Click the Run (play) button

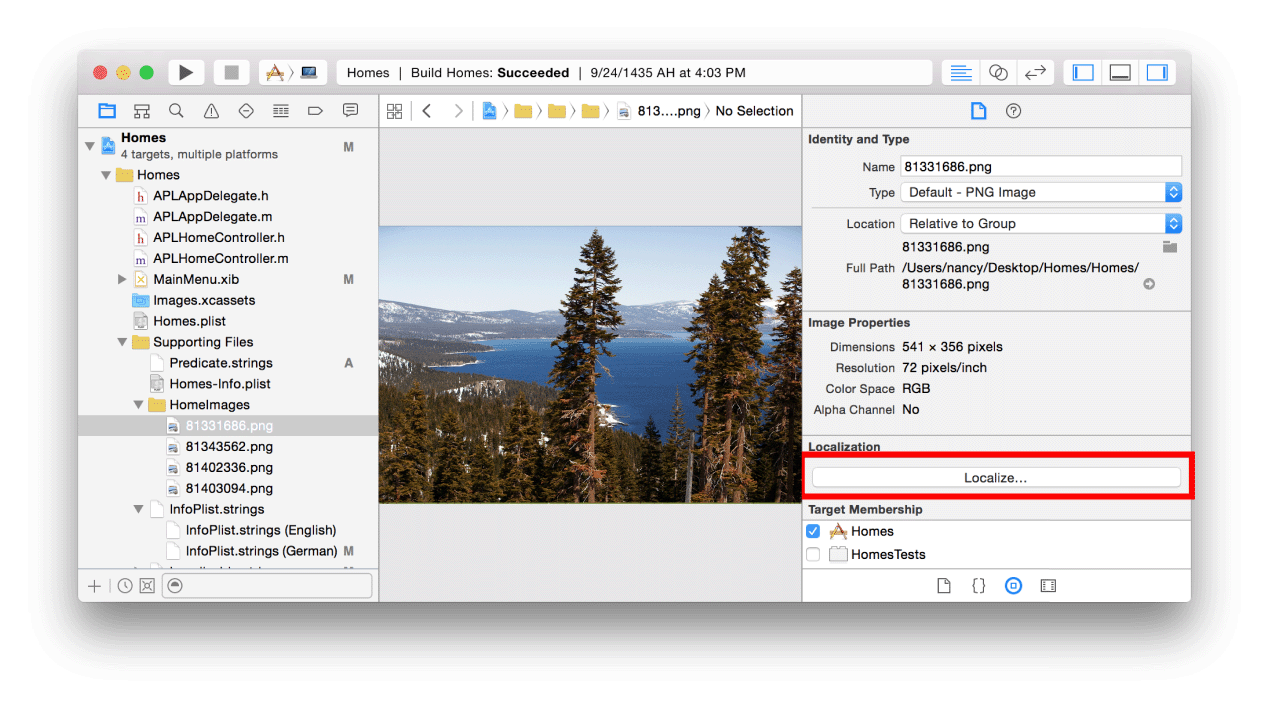pos(185,73)
